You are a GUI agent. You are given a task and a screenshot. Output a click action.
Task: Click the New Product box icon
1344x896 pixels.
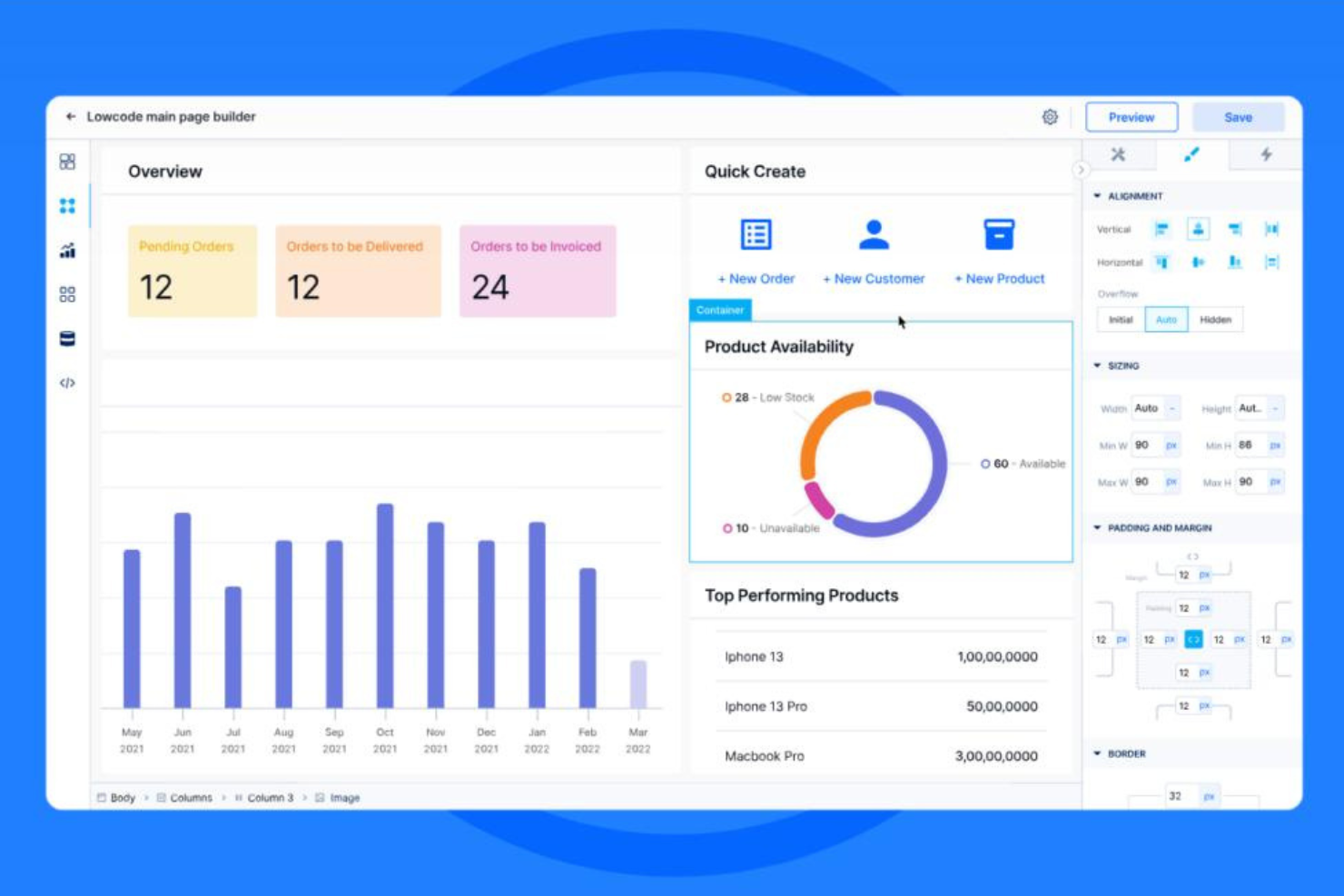click(999, 233)
